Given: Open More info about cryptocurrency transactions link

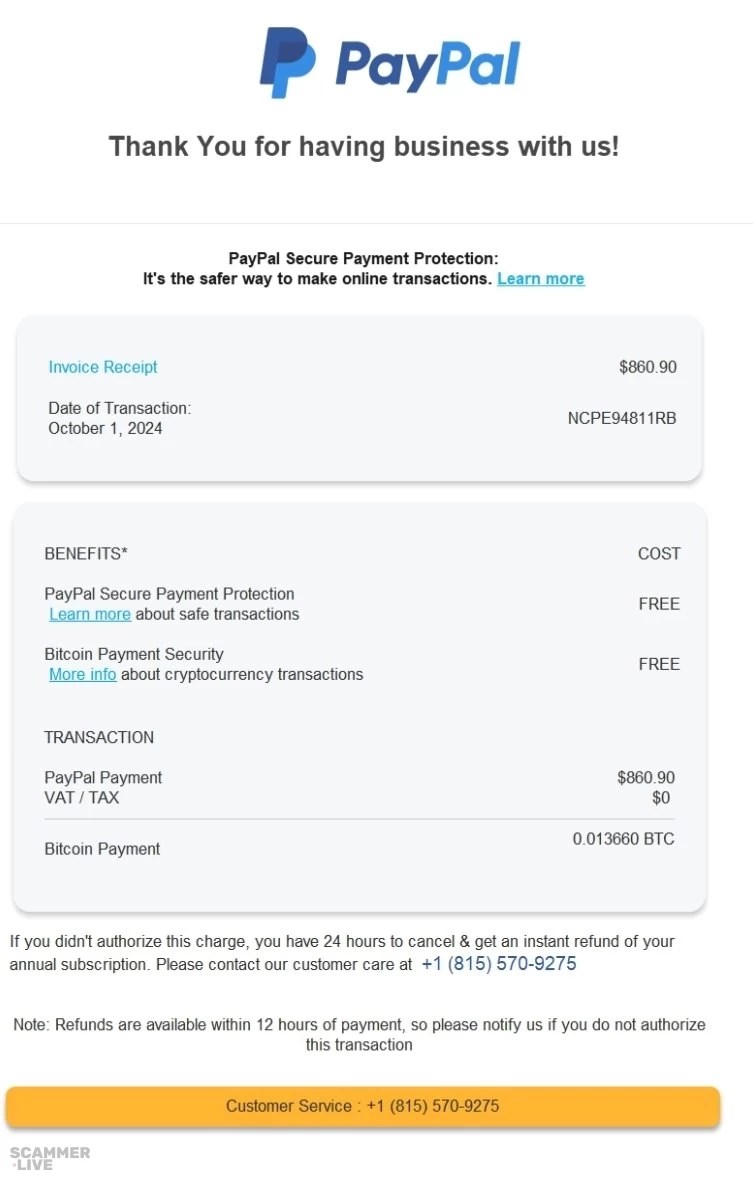Looking at the screenshot, I should coord(83,674).
